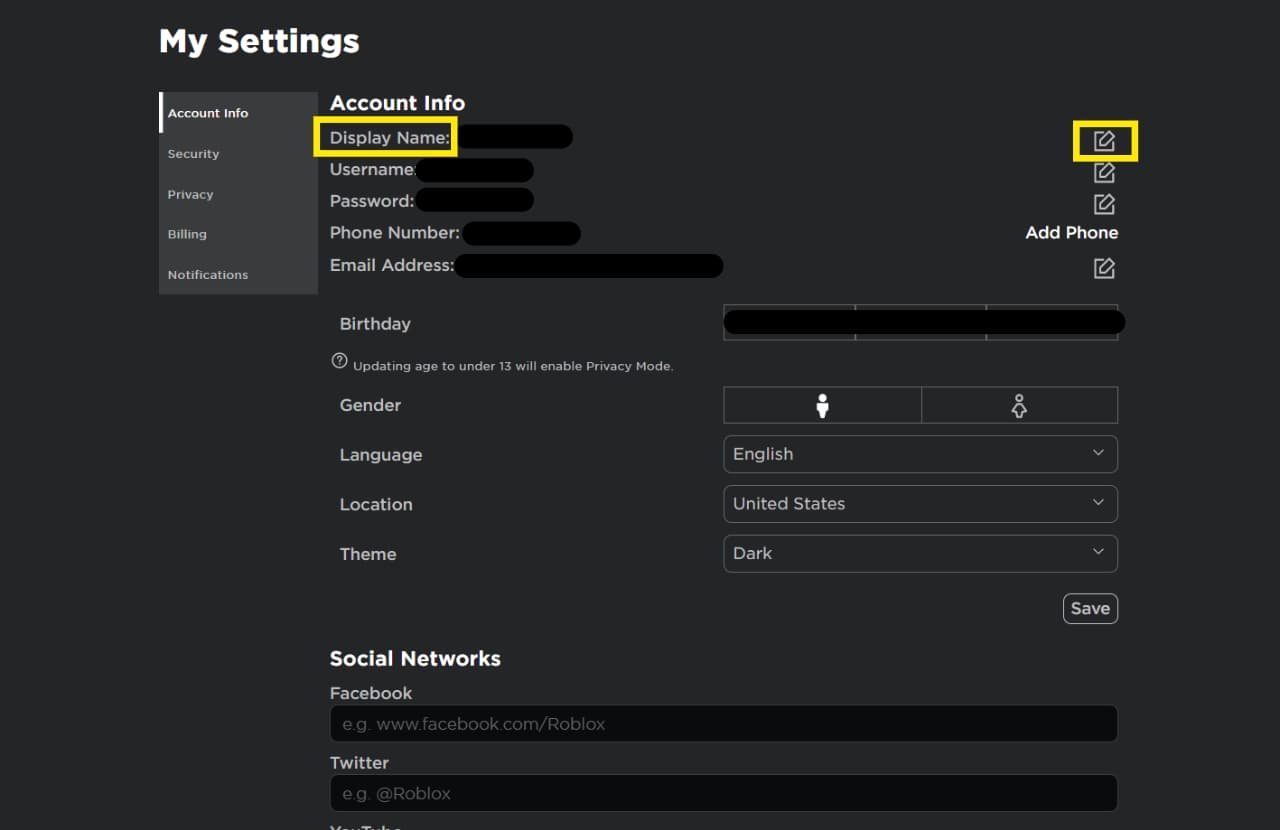The height and width of the screenshot is (830, 1280).
Task: Open the birthday year selector
Action: click(1055, 321)
